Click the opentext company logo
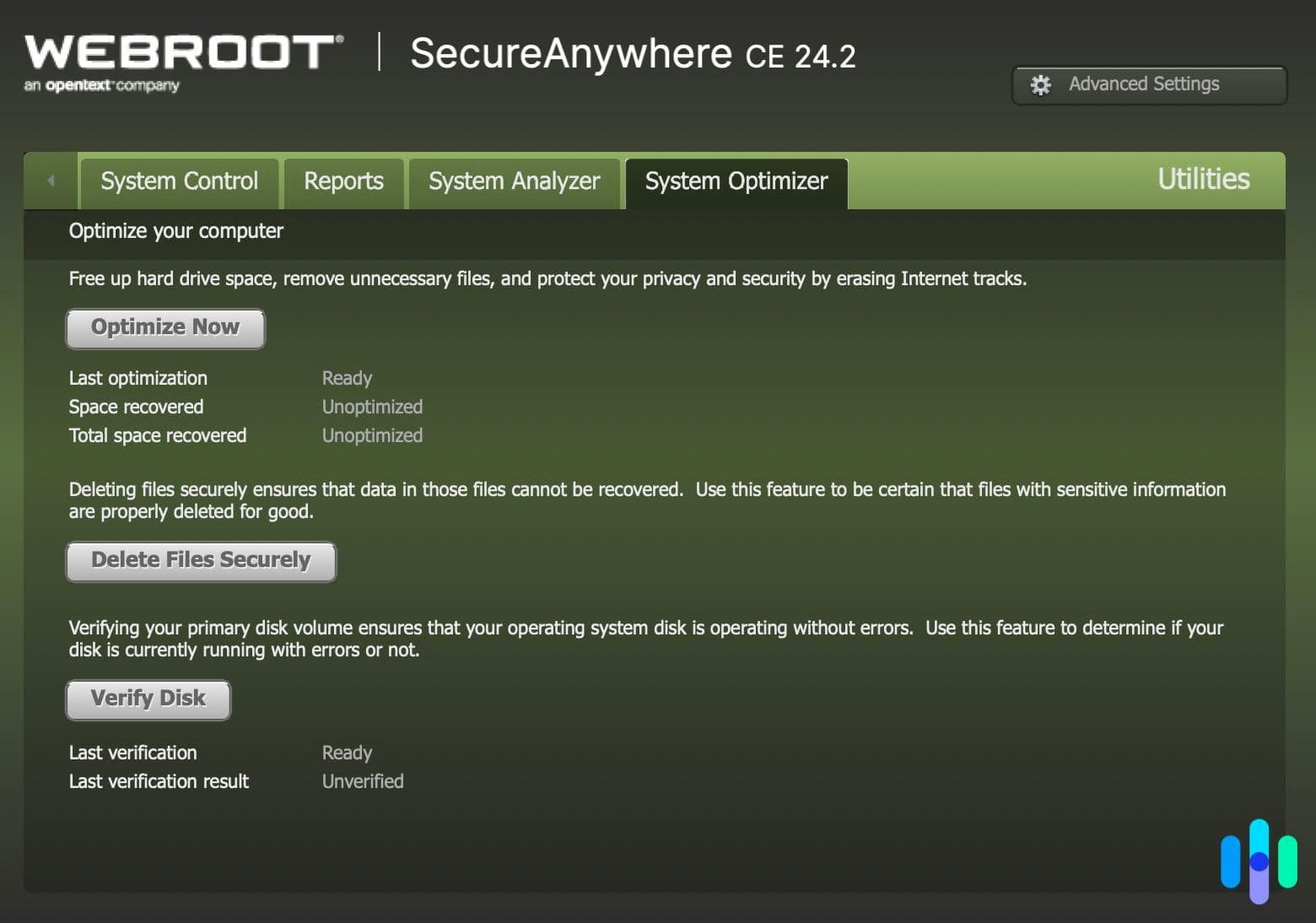 [101, 84]
